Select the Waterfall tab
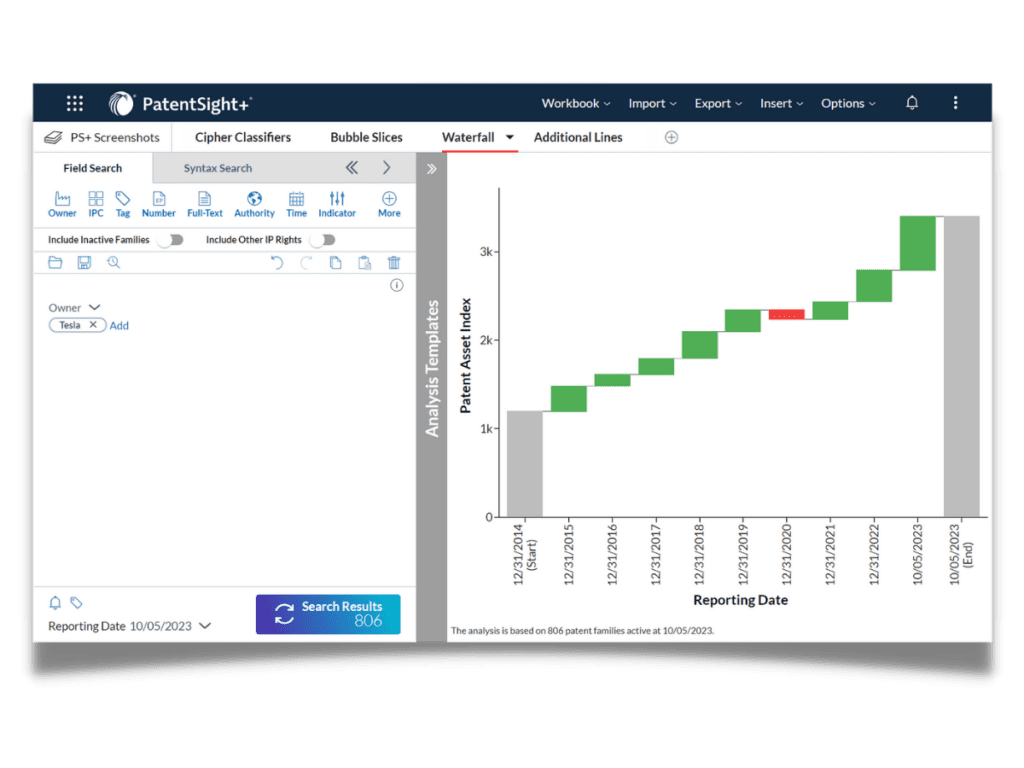 [468, 137]
